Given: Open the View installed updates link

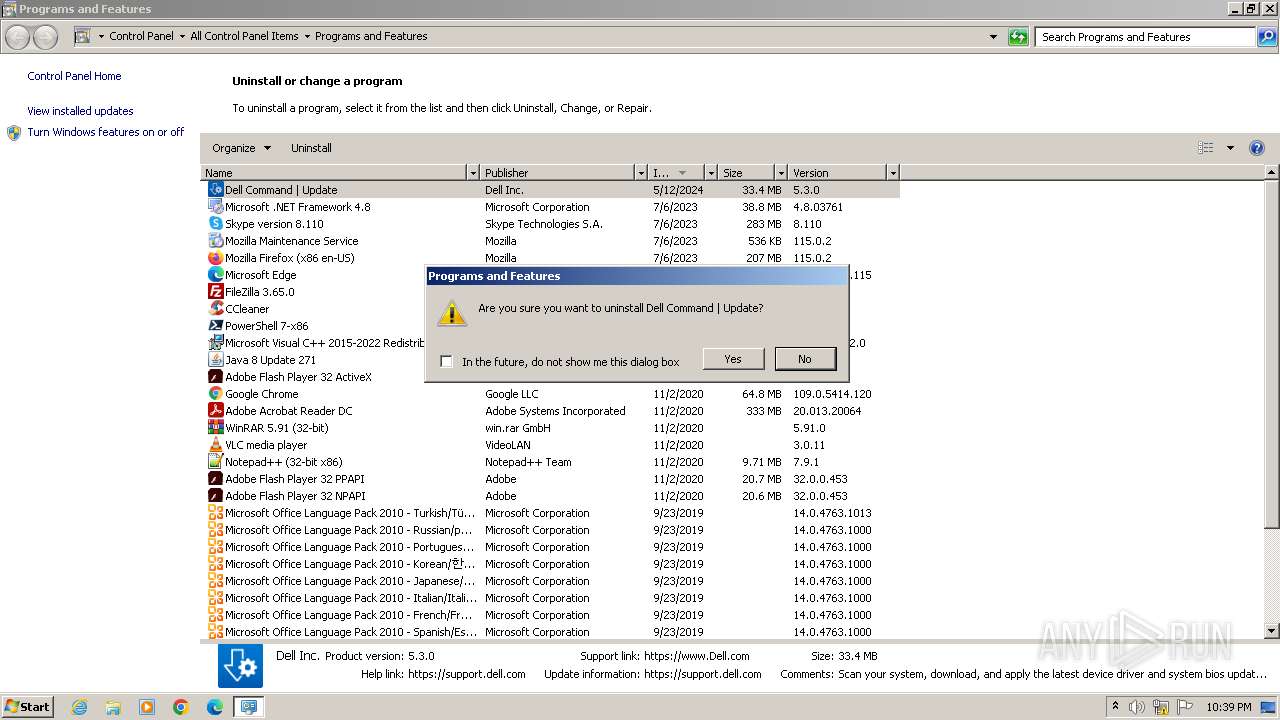Looking at the screenshot, I should (x=80, y=111).
